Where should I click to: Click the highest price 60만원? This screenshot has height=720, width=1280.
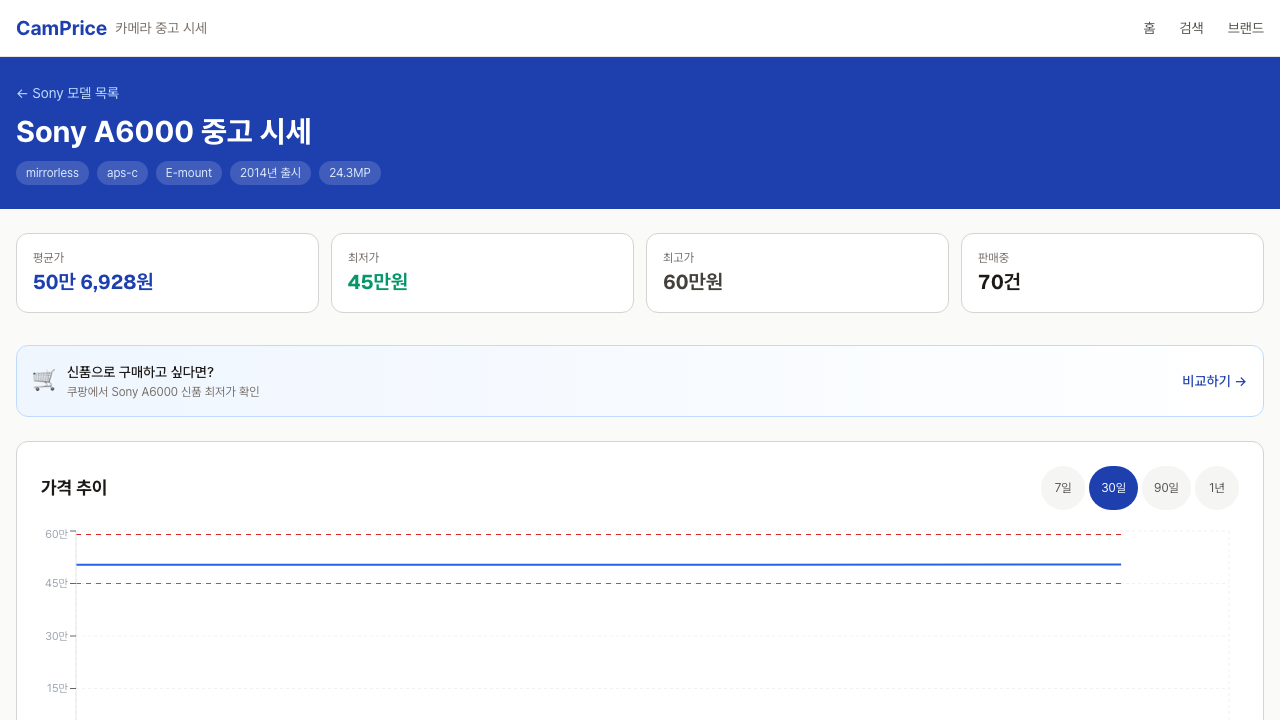(x=693, y=282)
